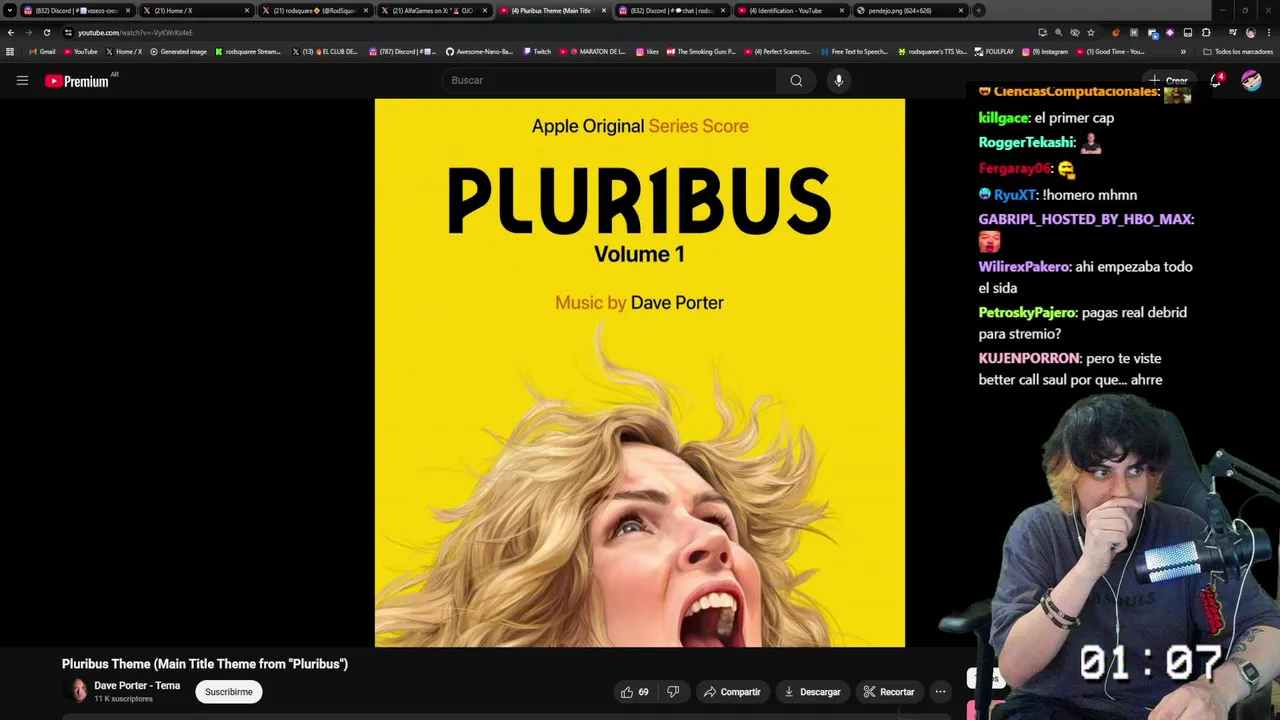Open the YouTube bookmark
The width and height of the screenshot is (1280, 720).
click(80, 52)
